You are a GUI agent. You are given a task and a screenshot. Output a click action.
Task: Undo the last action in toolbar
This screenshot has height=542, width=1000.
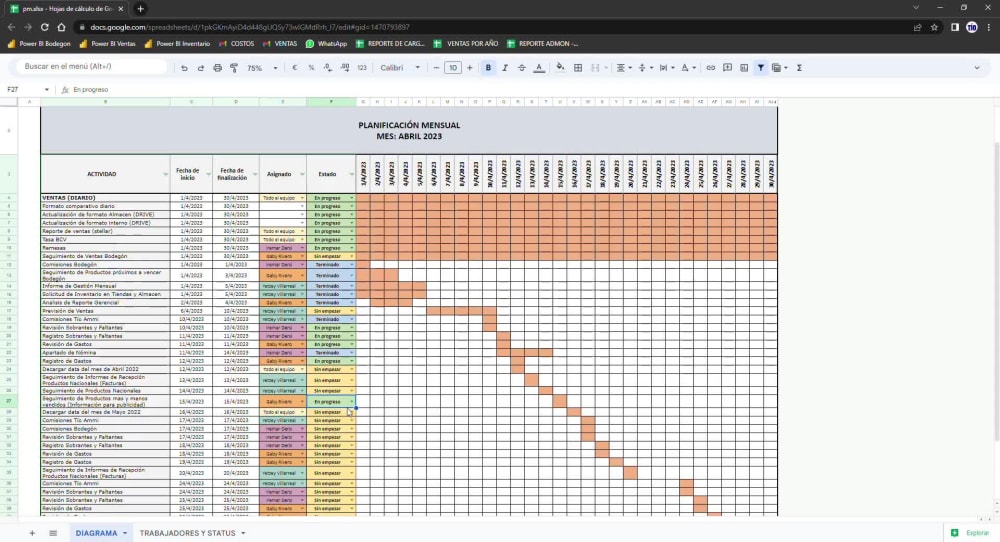coord(184,68)
